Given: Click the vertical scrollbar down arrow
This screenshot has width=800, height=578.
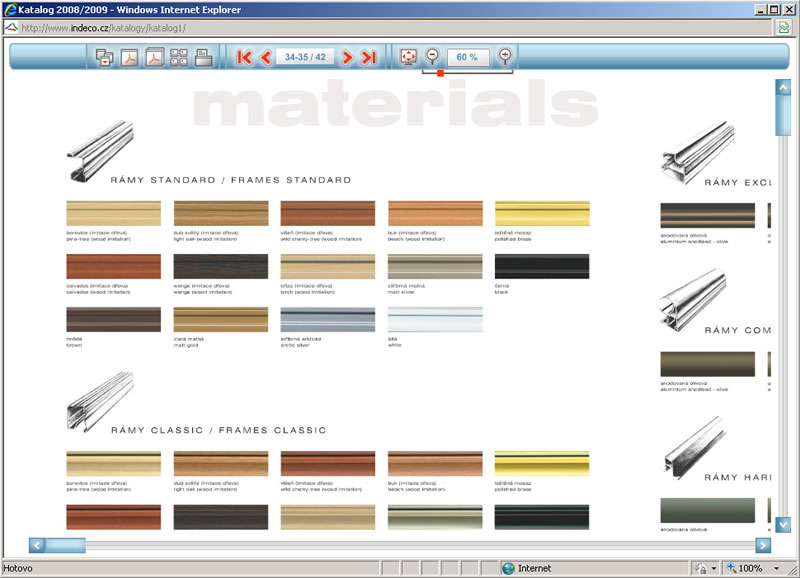Looking at the screenshot, I should pos(783,524).
